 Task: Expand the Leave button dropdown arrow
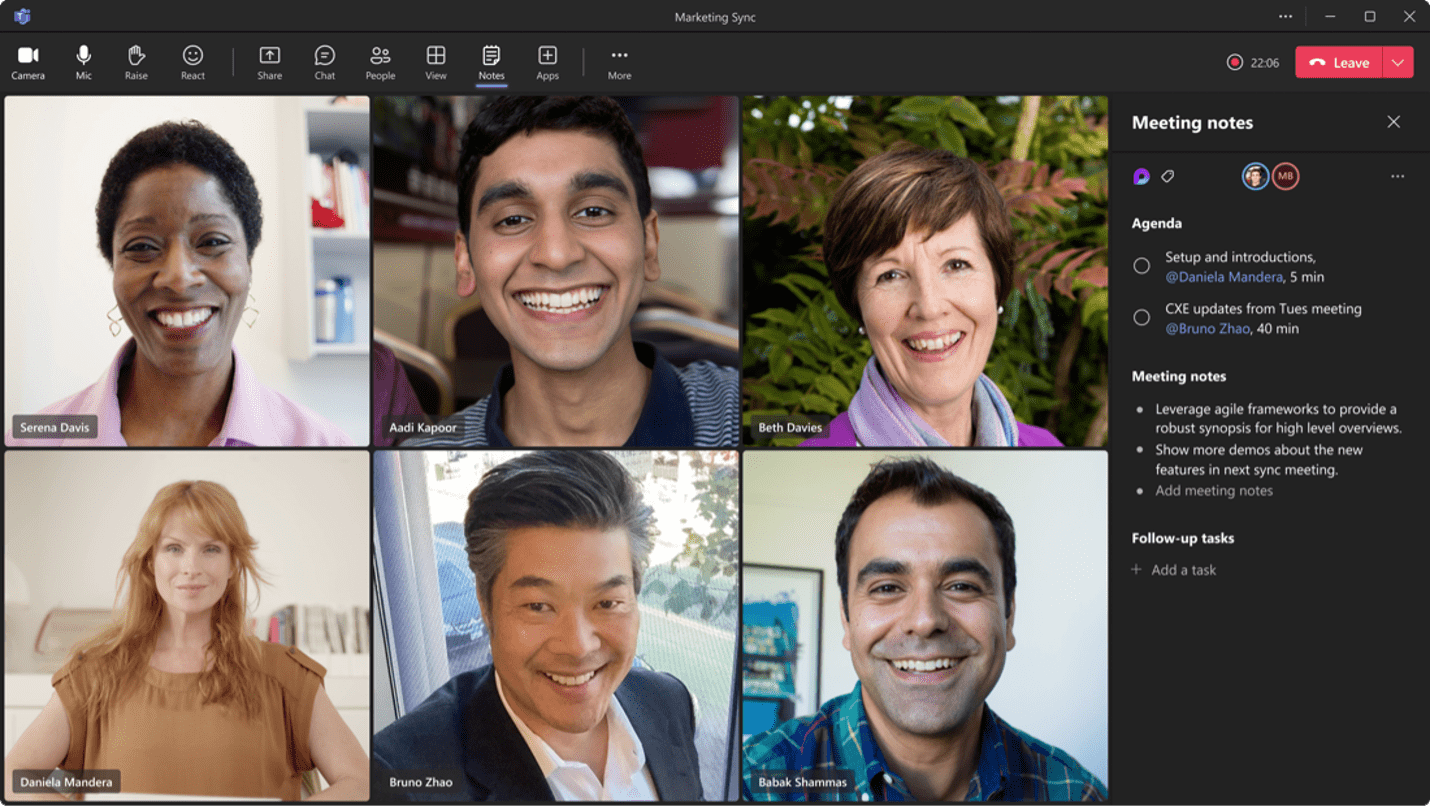[1397, 62]
